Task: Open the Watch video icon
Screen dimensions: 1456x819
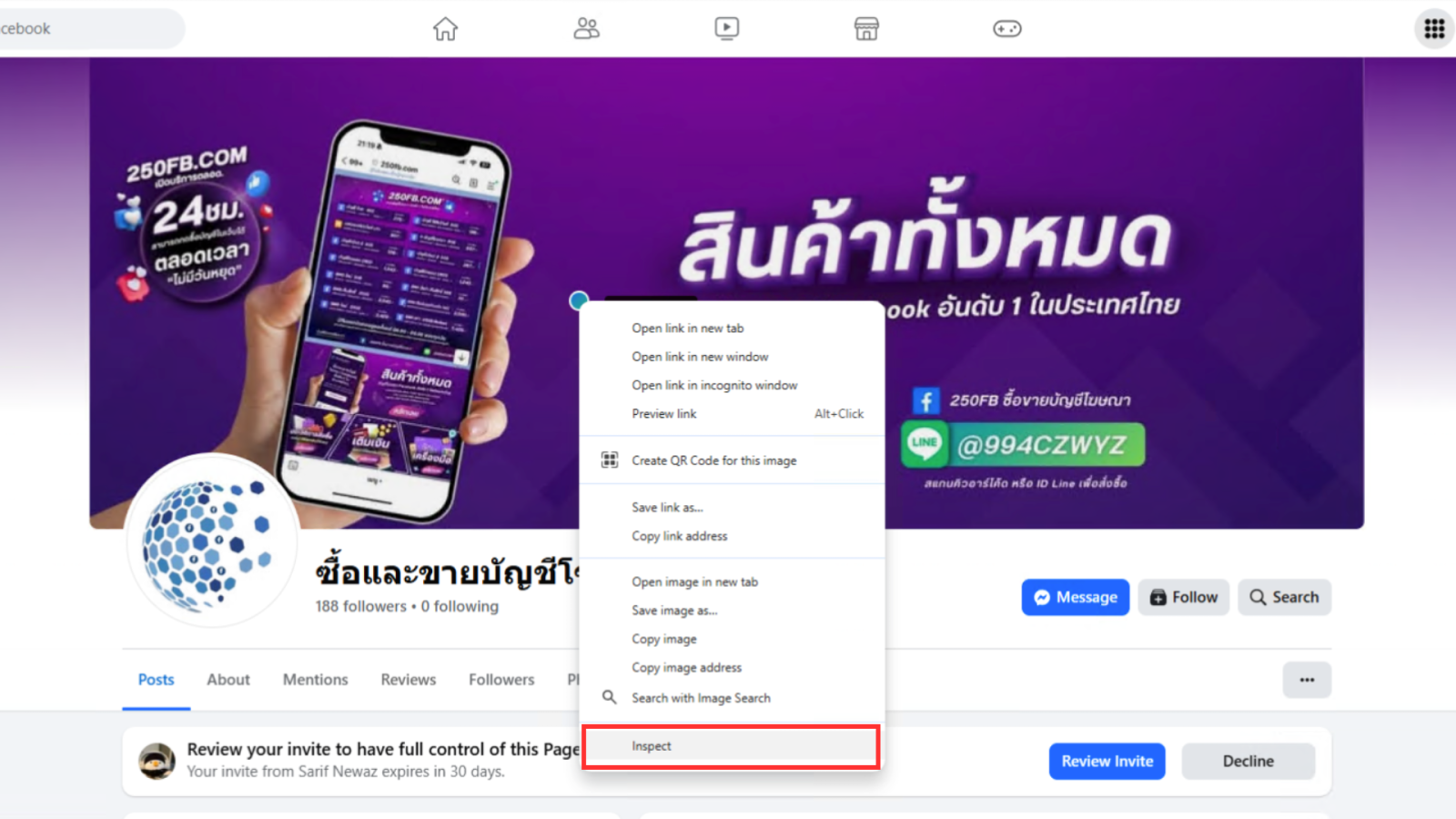Action: point(726,29)
